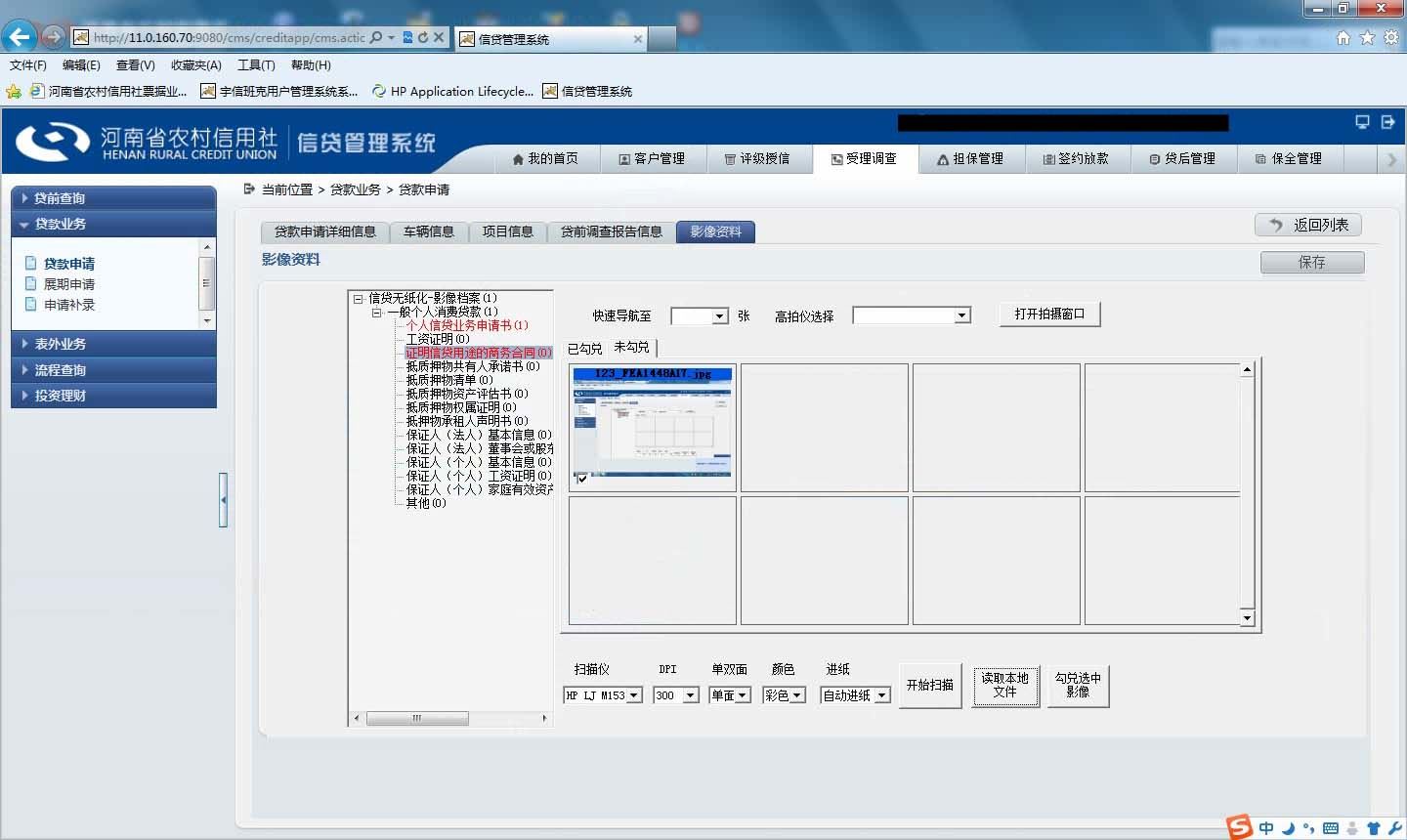Toggle compatibility view icon in address bar
The image size is (1407, 840).
(x=408, y=37)
